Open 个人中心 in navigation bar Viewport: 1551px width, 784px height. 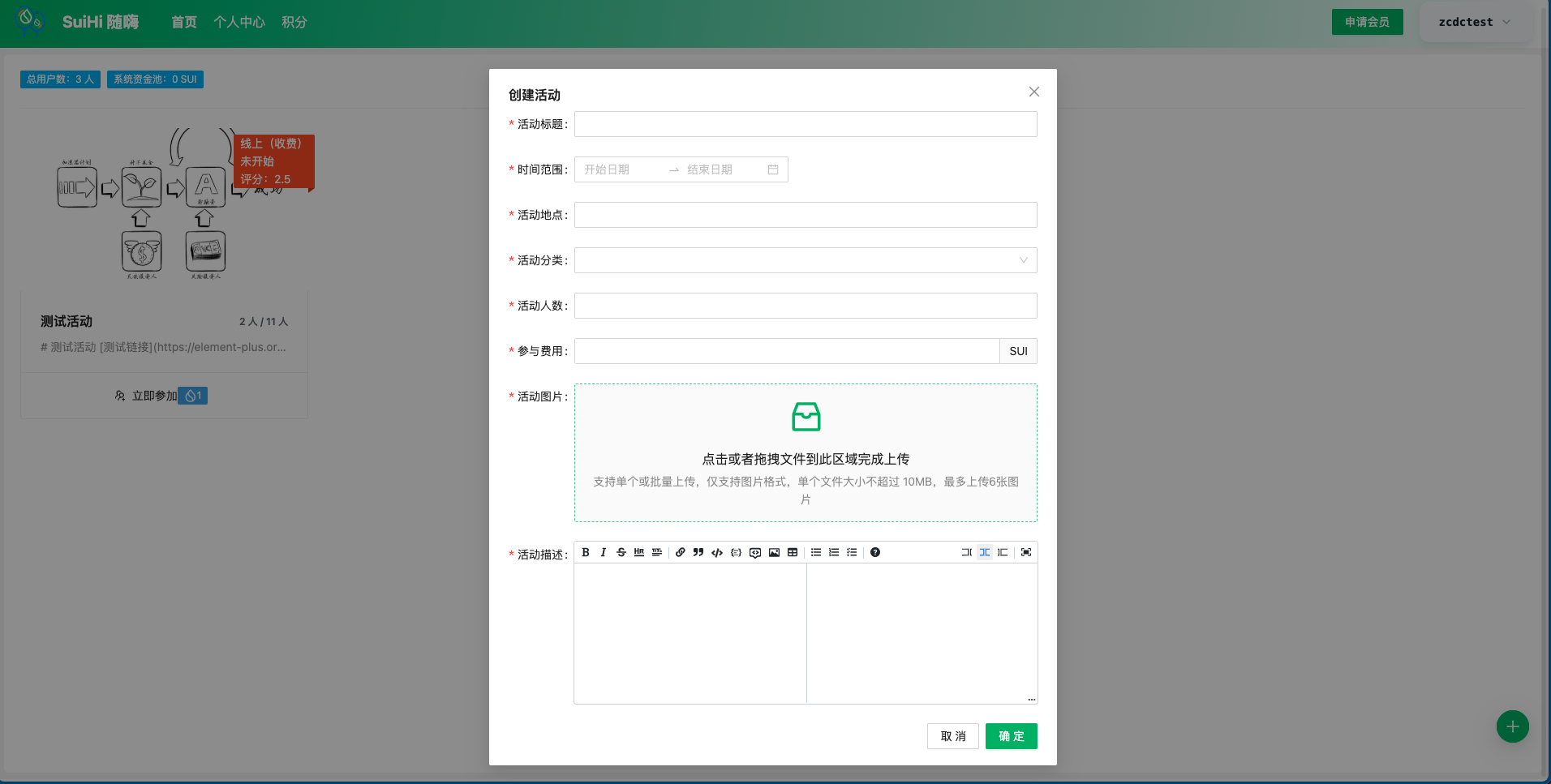tap(239, 22)
